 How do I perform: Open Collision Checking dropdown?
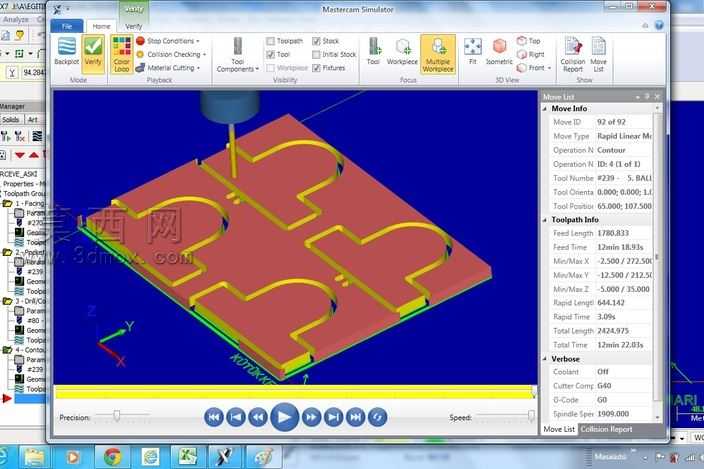tap(171, 54)
